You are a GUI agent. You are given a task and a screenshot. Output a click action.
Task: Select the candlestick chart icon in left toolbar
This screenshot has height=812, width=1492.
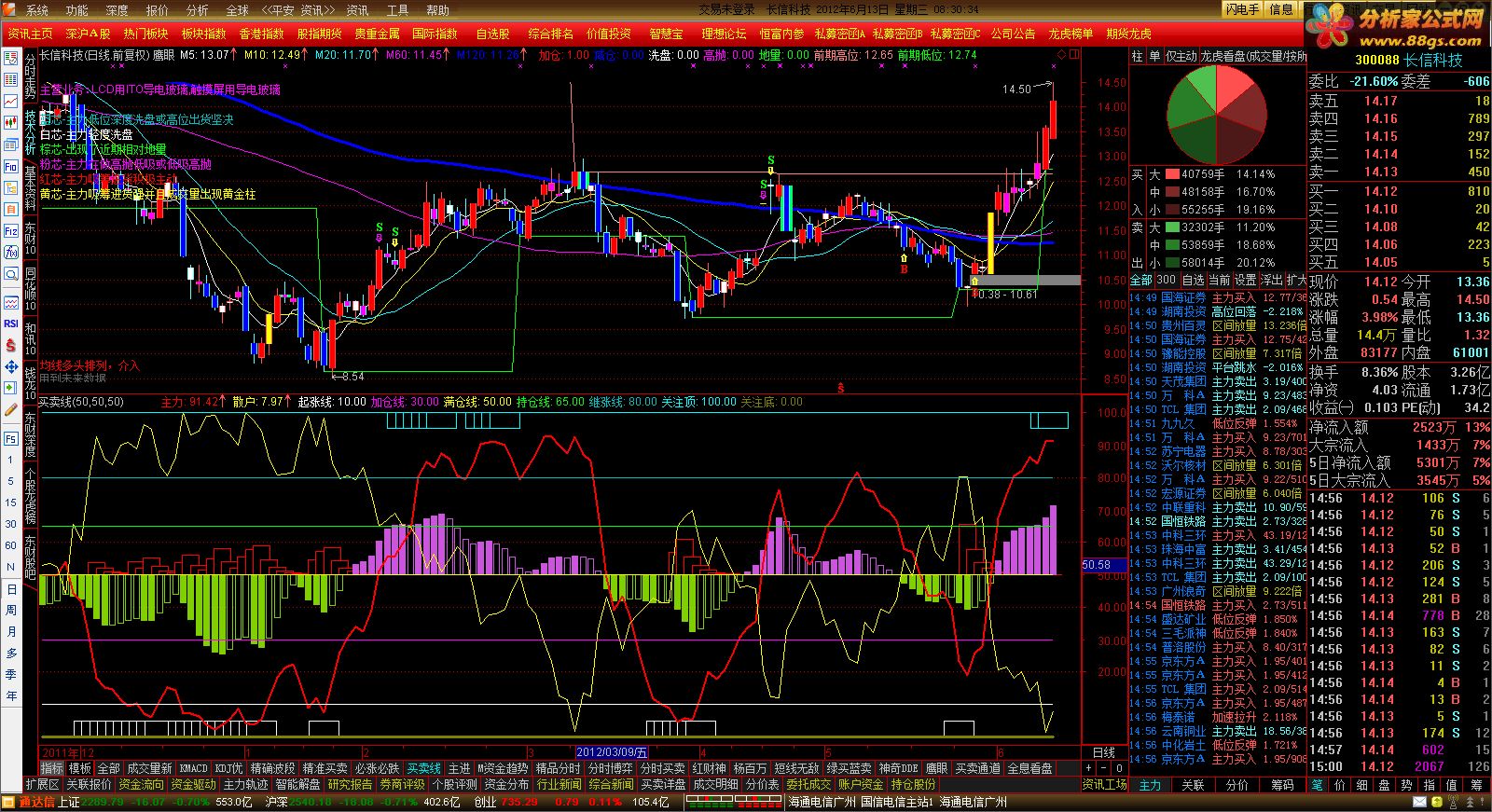coord(11,121)
